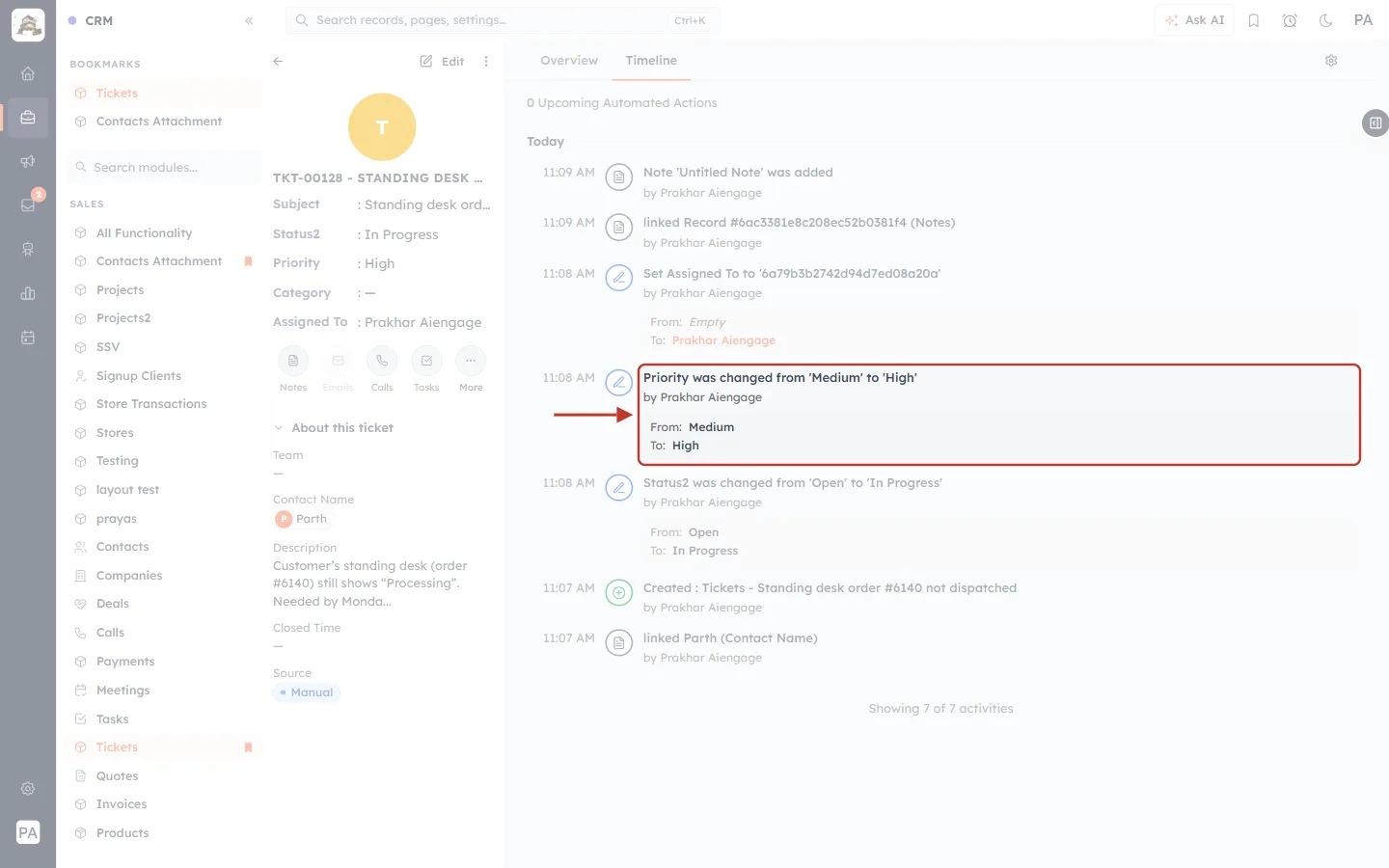Toggle dark mode moon icon
This screenshot has height=868, width=1389.
1326,20
